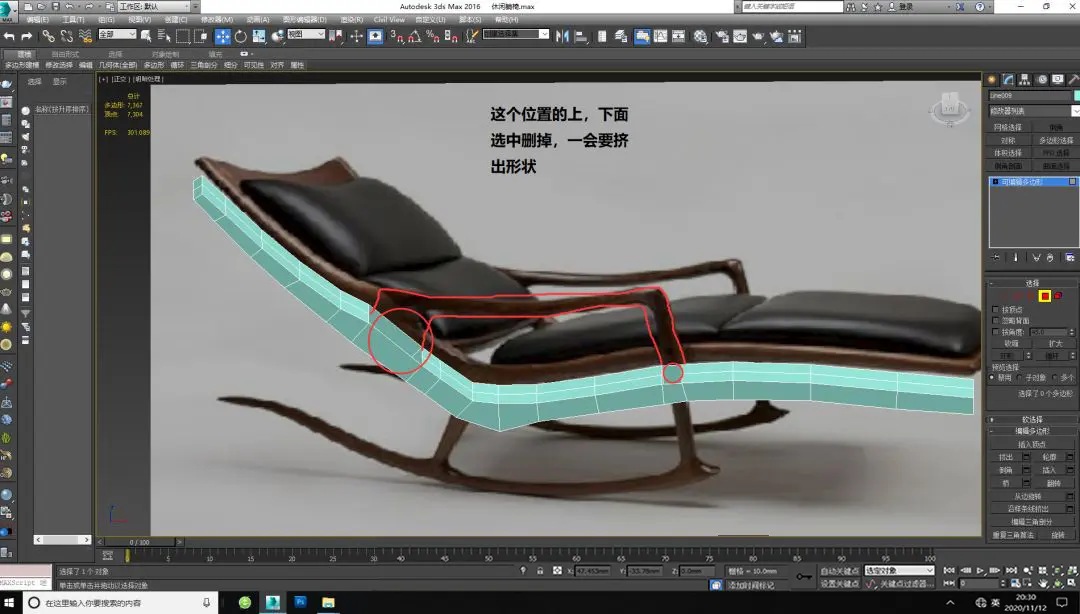Switch to the Hierarchy panel tab icon

tap(1025, 80)
